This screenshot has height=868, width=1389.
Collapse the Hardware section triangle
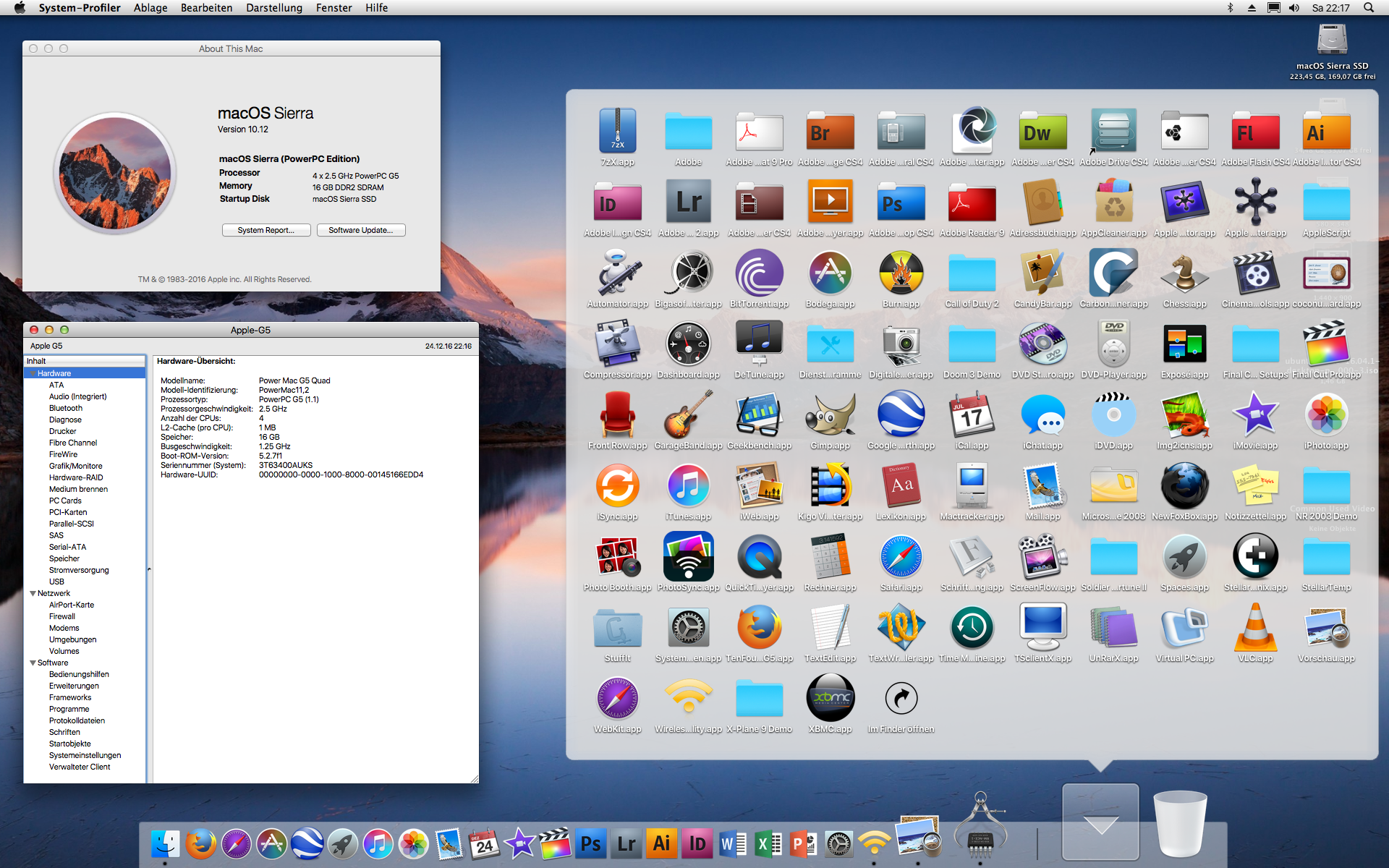click(33, 373)
